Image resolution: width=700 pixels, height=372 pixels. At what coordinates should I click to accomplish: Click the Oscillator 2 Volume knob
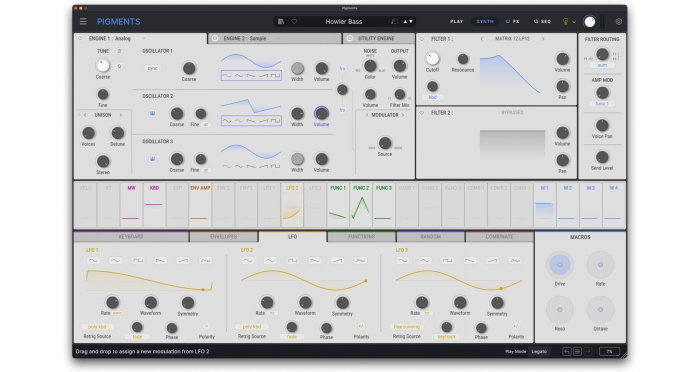(x=321, y=113)
